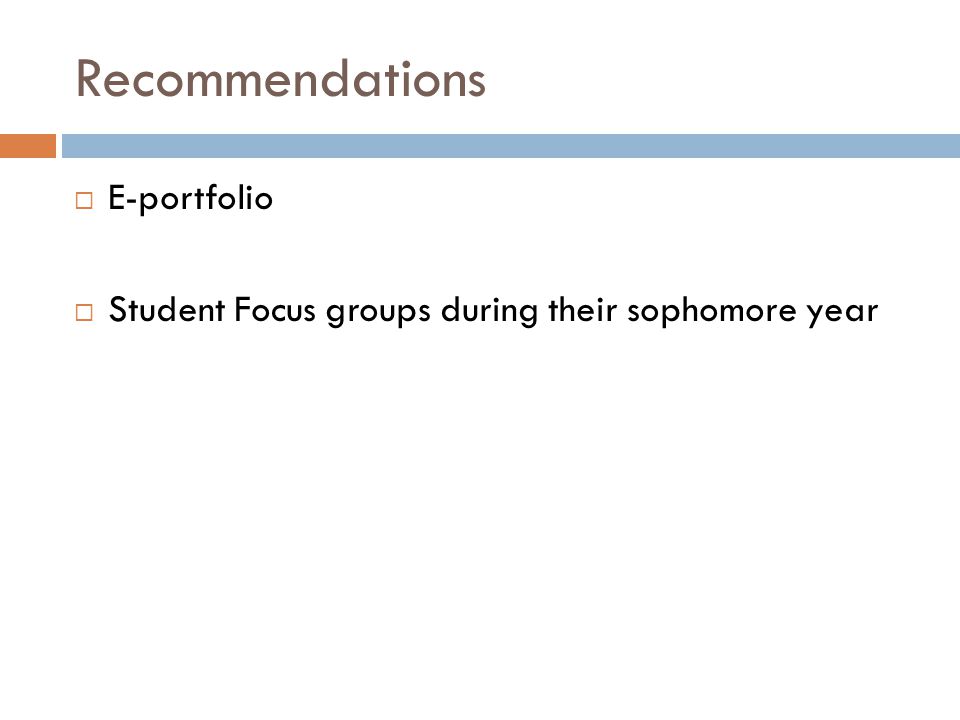960x720 pixels.
Task: Click the word their in second bullet
Action: tap(582, 310)
